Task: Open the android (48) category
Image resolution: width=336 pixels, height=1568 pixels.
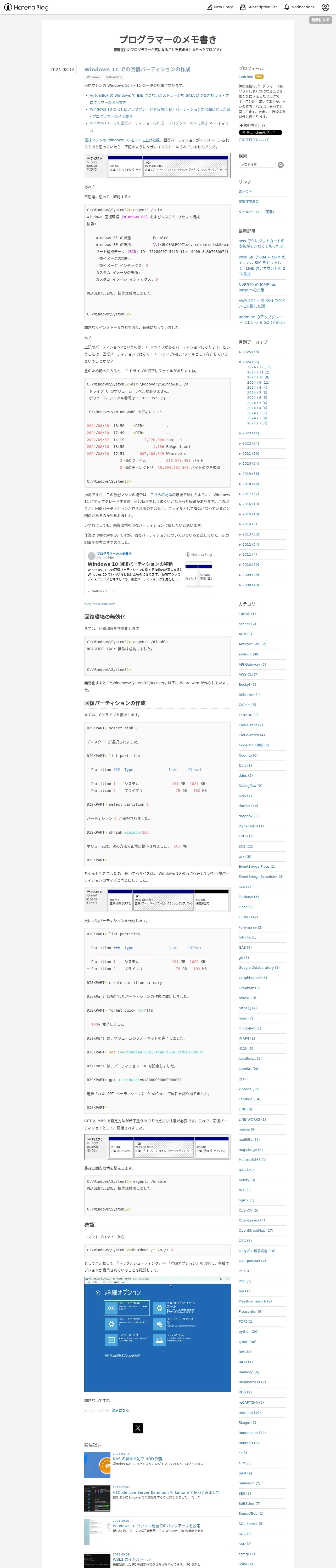Action: point(249,654)
